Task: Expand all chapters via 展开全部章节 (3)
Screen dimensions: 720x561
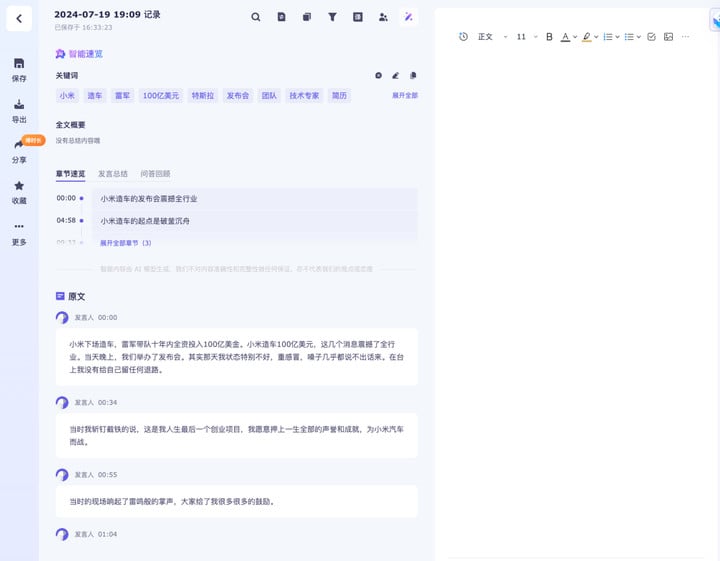Action: 125,243
